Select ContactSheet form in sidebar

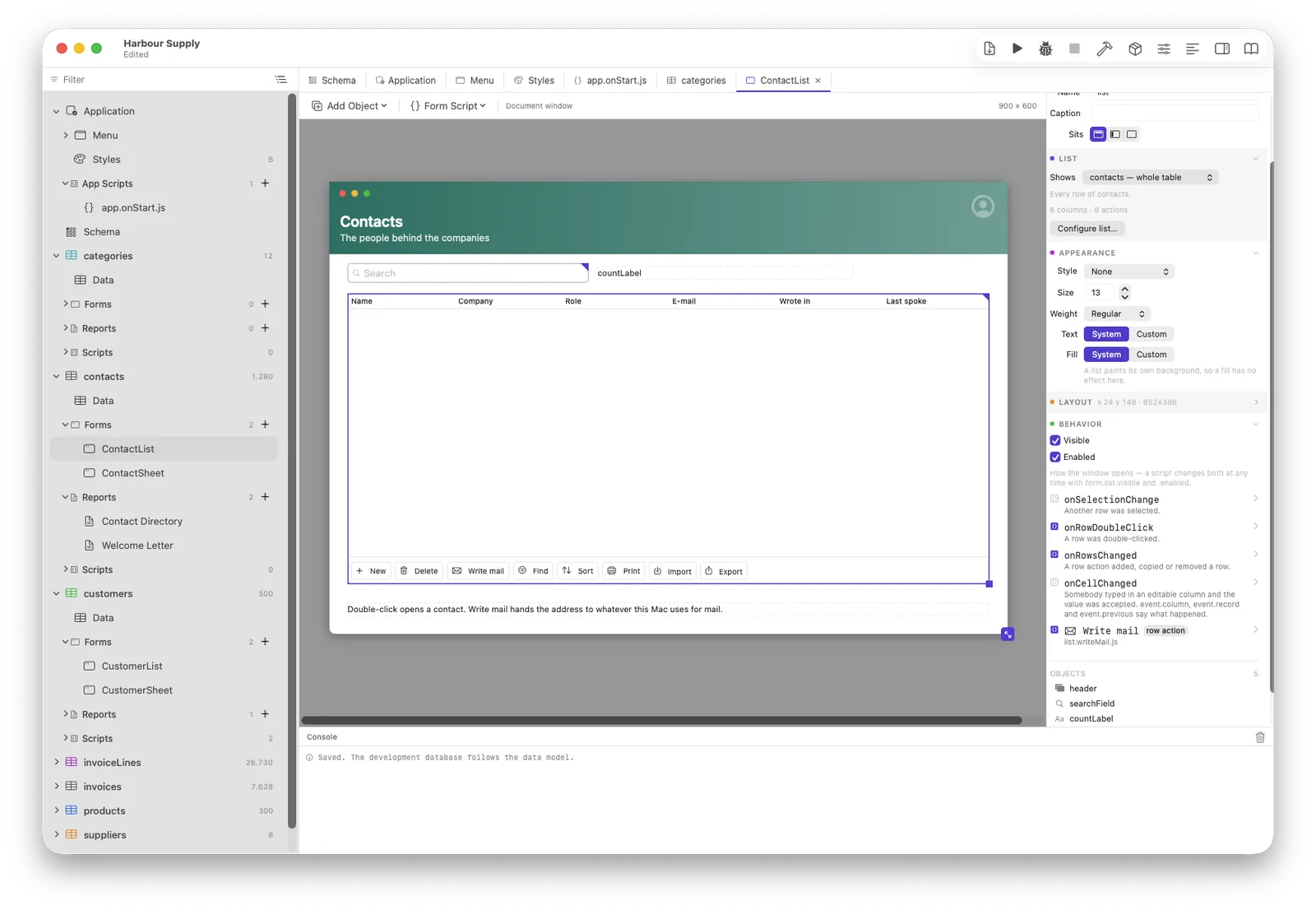coord(164,473)
